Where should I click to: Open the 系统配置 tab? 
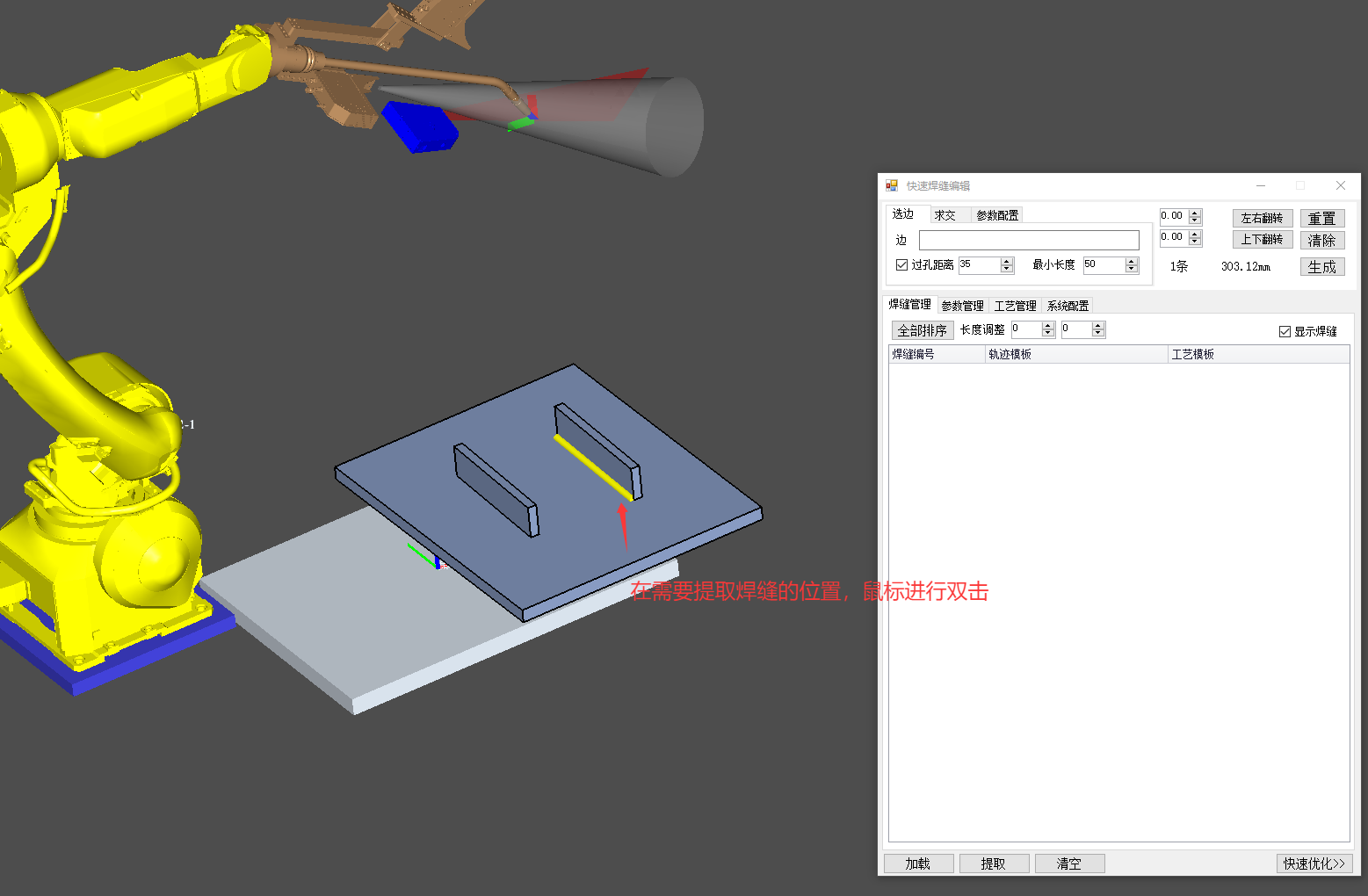click(x=1068, y=306)
